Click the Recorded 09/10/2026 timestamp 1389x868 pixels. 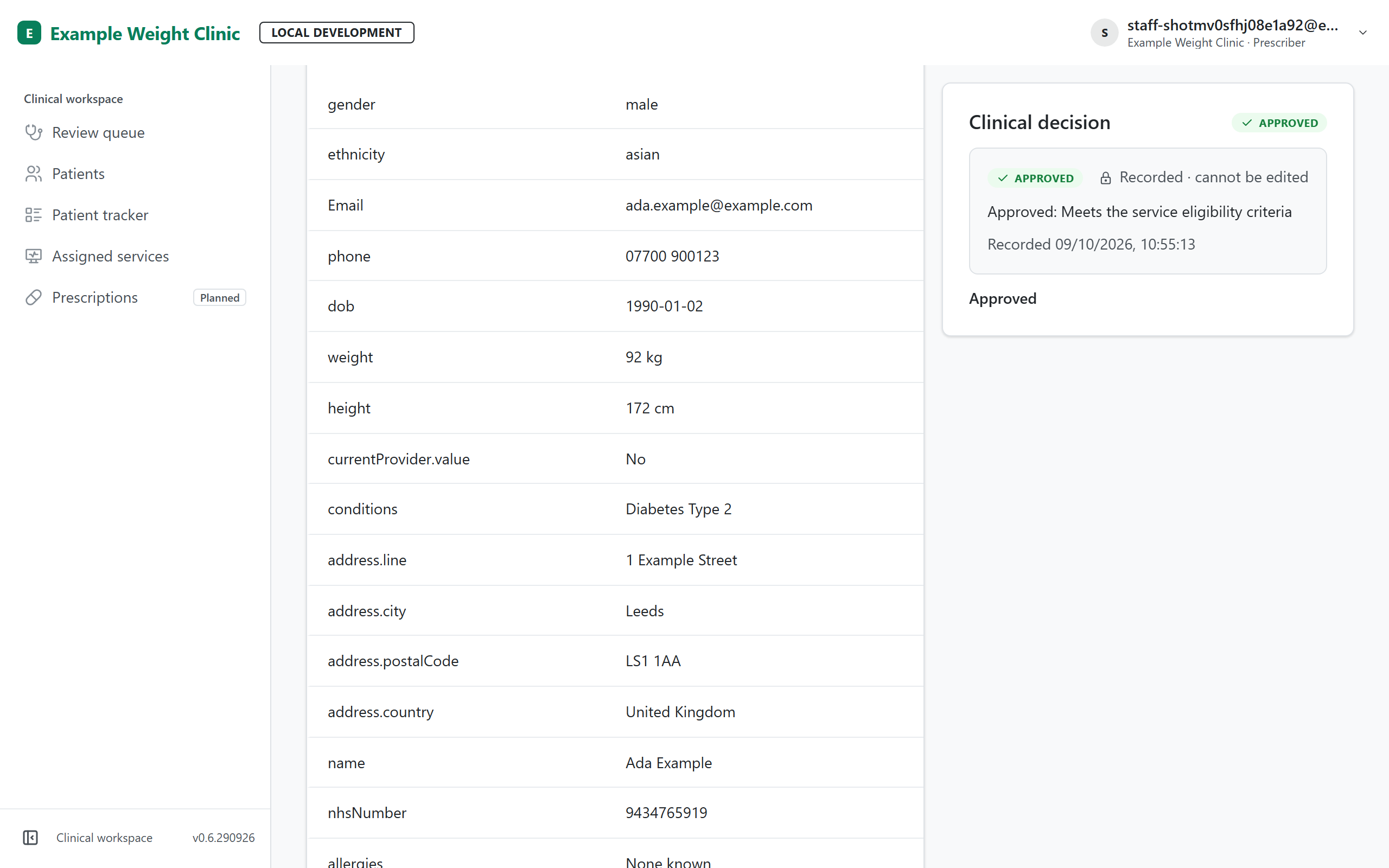(1091, 244)
